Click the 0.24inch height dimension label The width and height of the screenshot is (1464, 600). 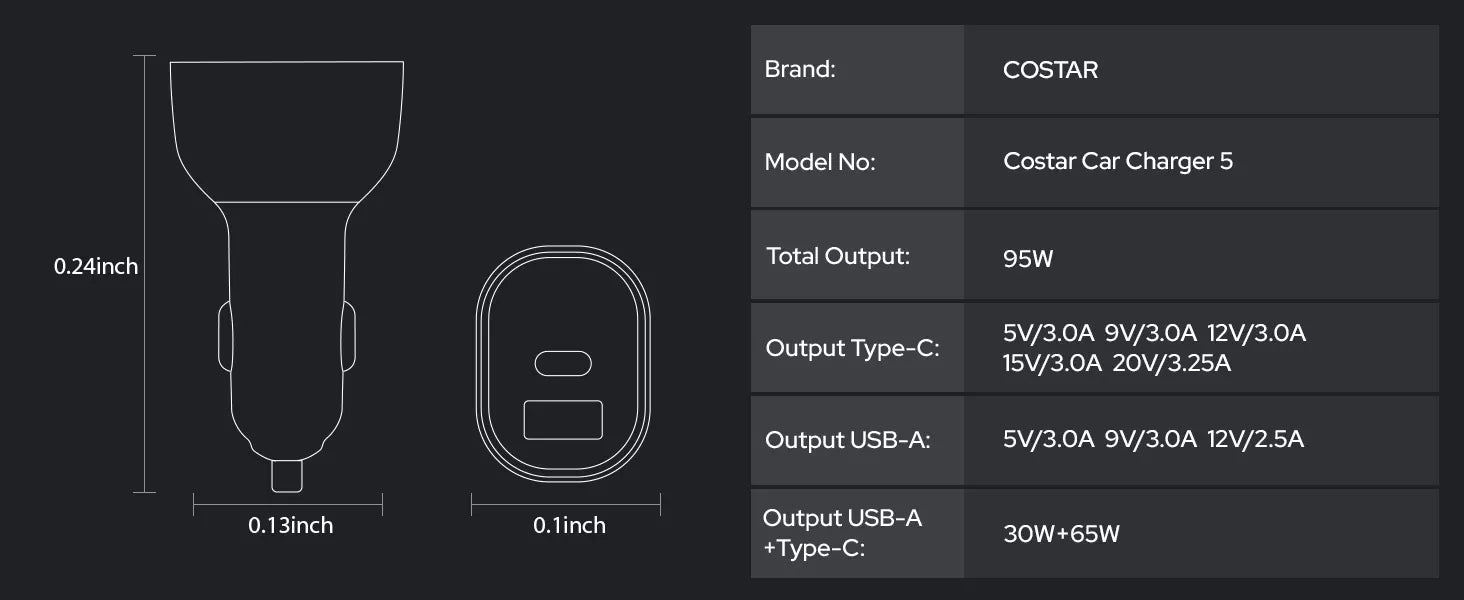tap(96, 267)
